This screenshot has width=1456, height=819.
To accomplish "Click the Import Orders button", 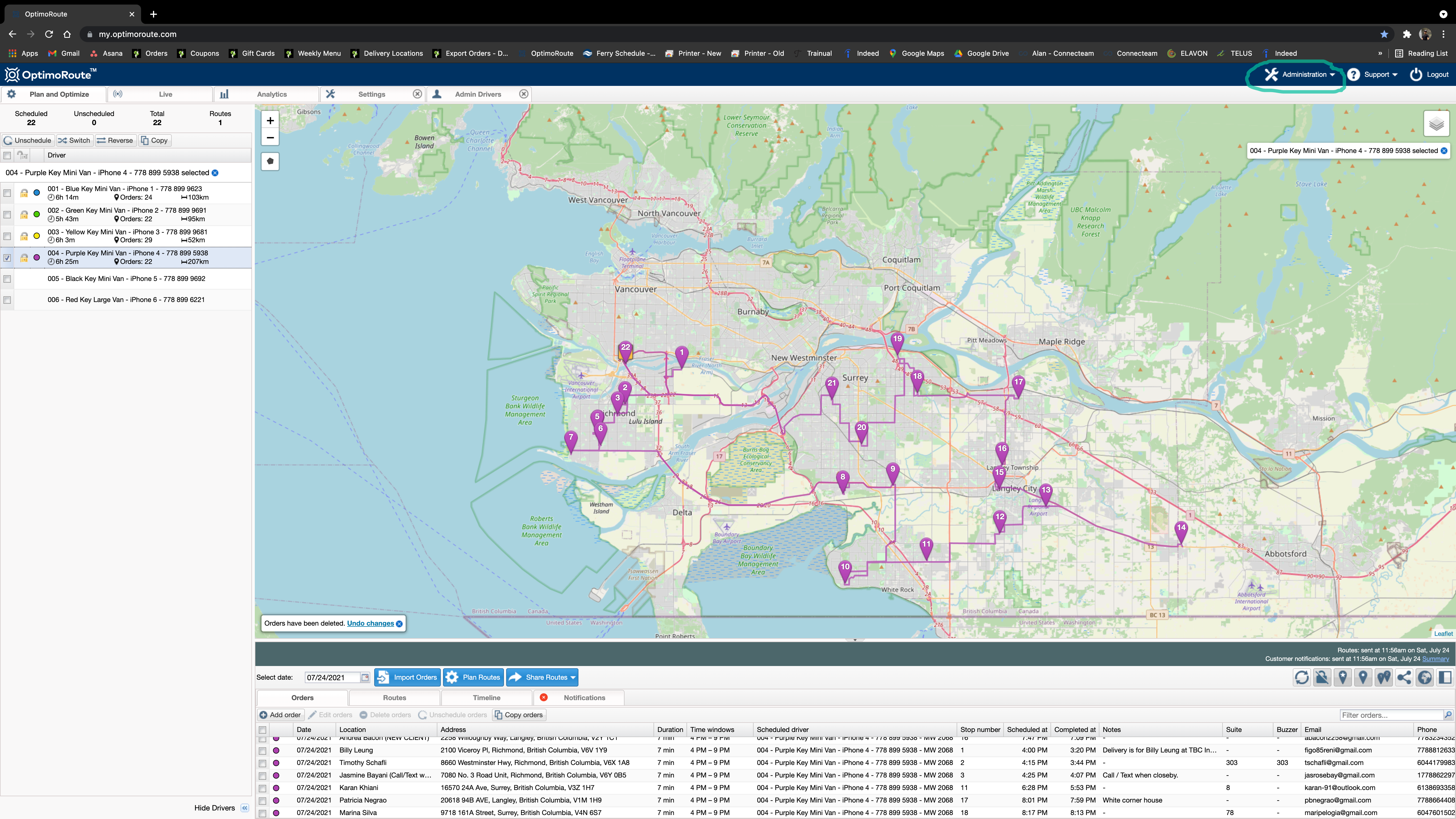I will point(408,677).
